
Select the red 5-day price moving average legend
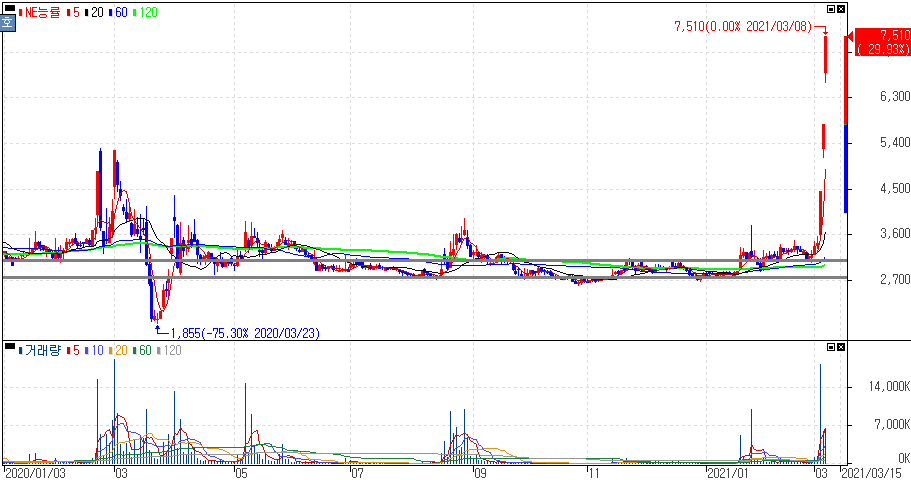click(73, 12)
